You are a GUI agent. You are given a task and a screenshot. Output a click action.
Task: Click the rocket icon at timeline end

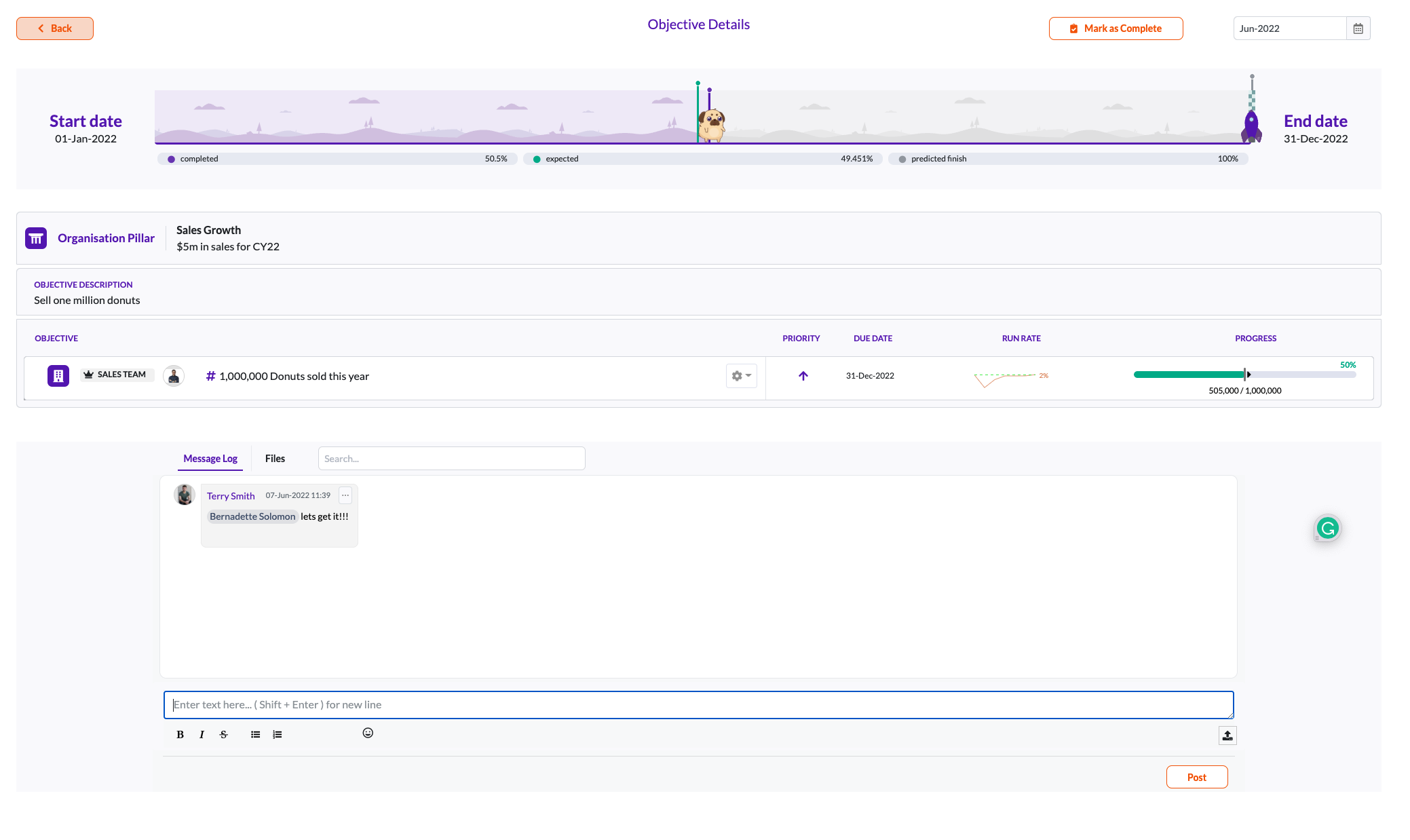coord(1251,127)
